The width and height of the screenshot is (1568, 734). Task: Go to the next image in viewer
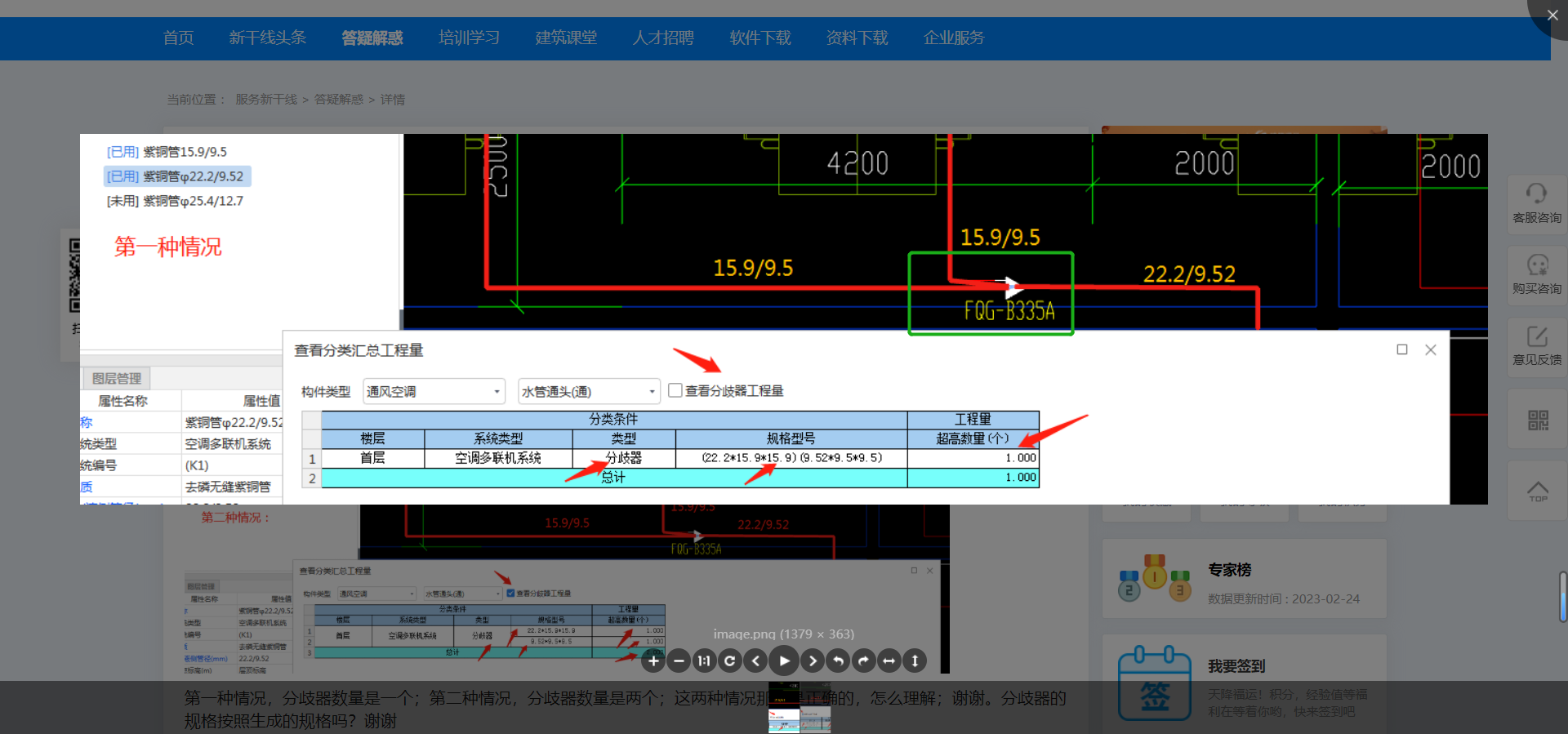tap(812, 661)
